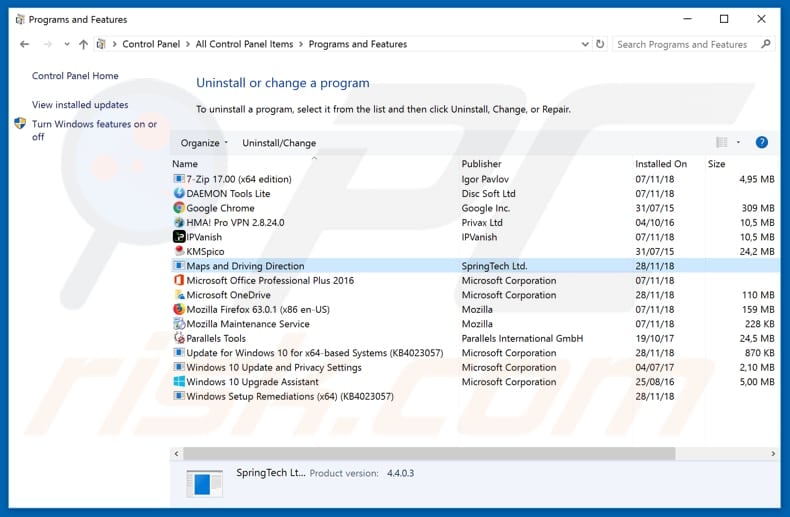
Task: Click Windows 10 Update and Privacy Settings icon
Action: point(179,367)
